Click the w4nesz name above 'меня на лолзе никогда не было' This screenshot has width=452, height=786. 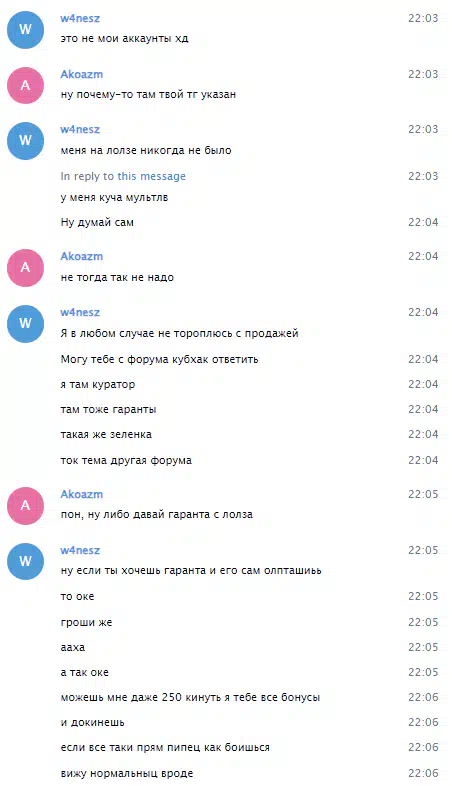pyautogui.click(x=80, y=129)
